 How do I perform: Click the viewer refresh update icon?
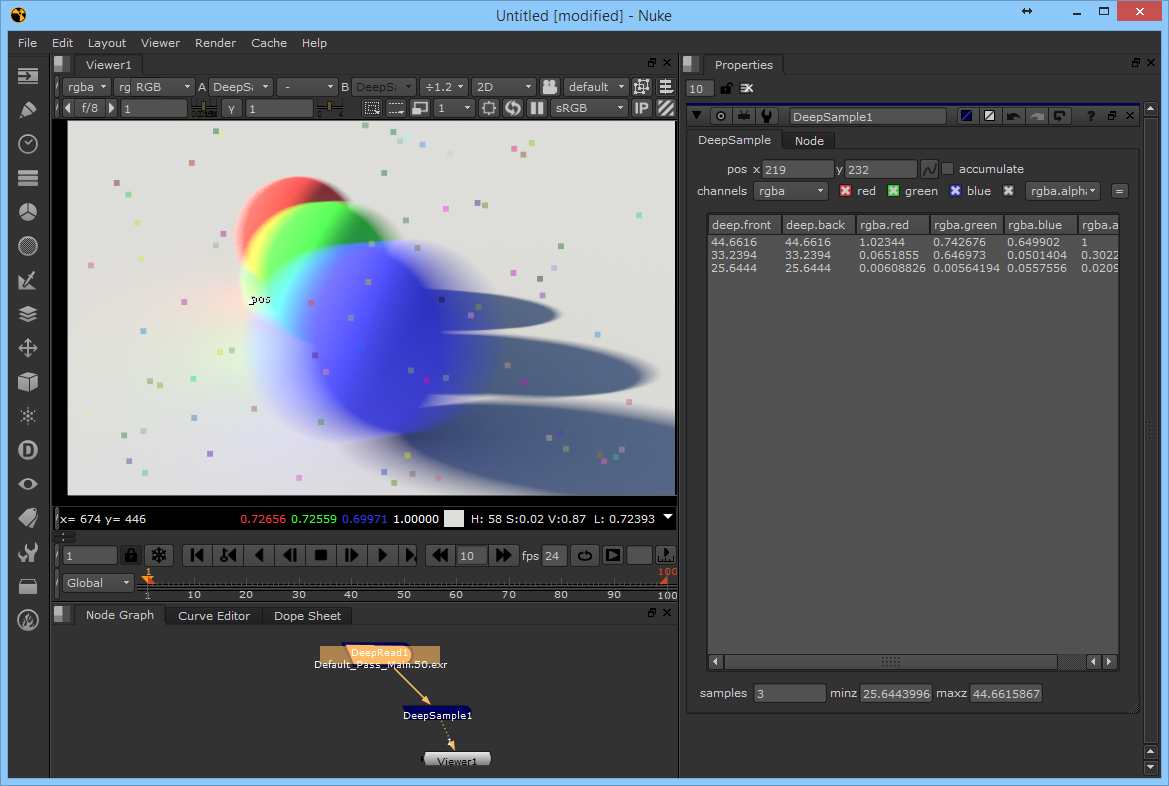(513, 108)
